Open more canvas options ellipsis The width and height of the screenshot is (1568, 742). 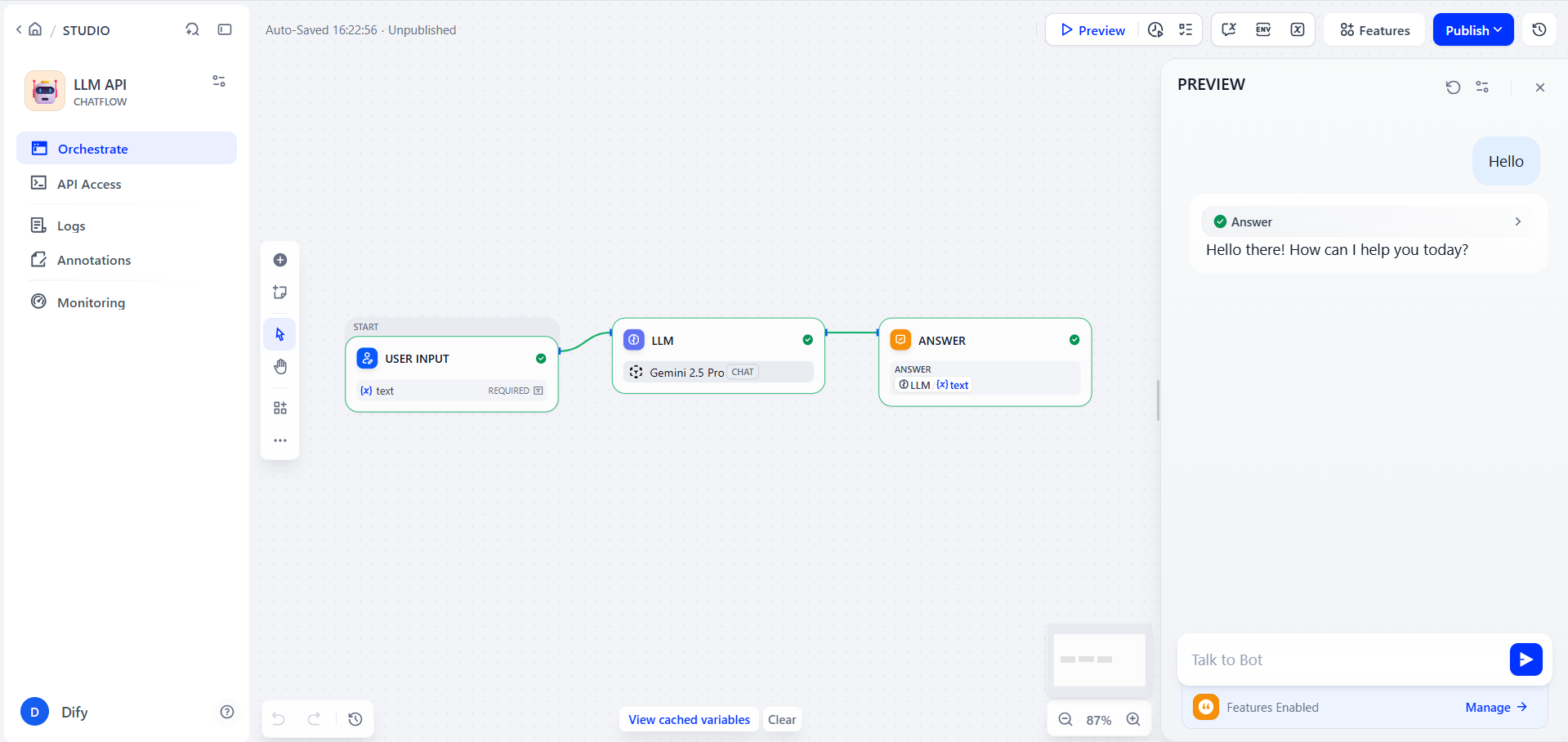pyautogui.click(x=280, y=440)
